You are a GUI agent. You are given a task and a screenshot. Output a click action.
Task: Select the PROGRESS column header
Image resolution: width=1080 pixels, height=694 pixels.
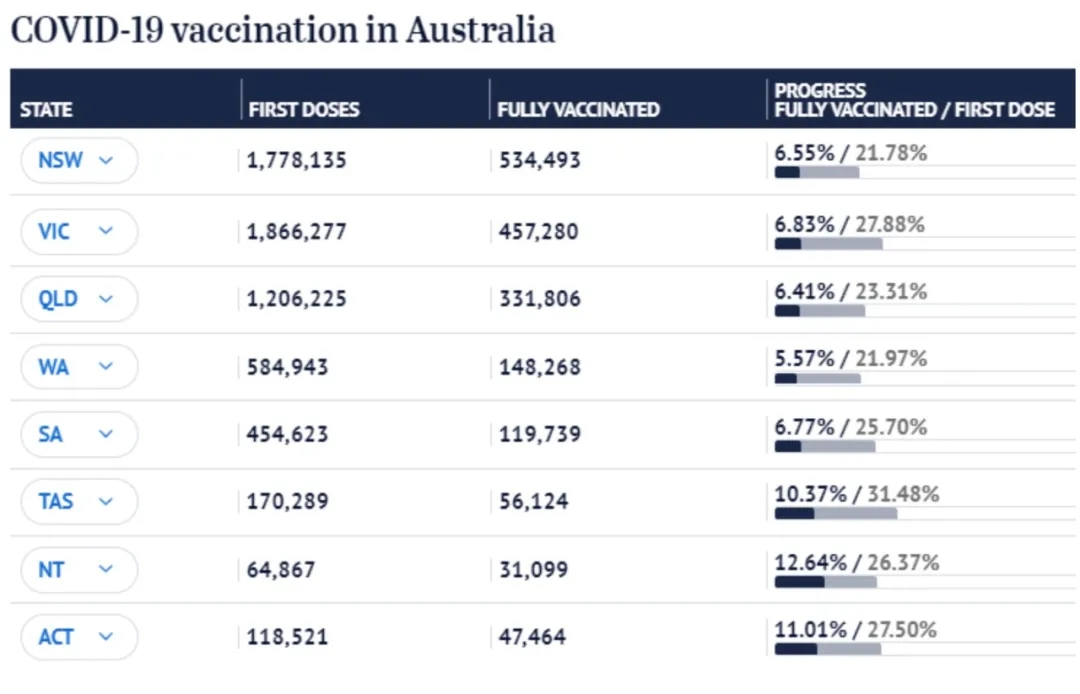coord(914,100)
